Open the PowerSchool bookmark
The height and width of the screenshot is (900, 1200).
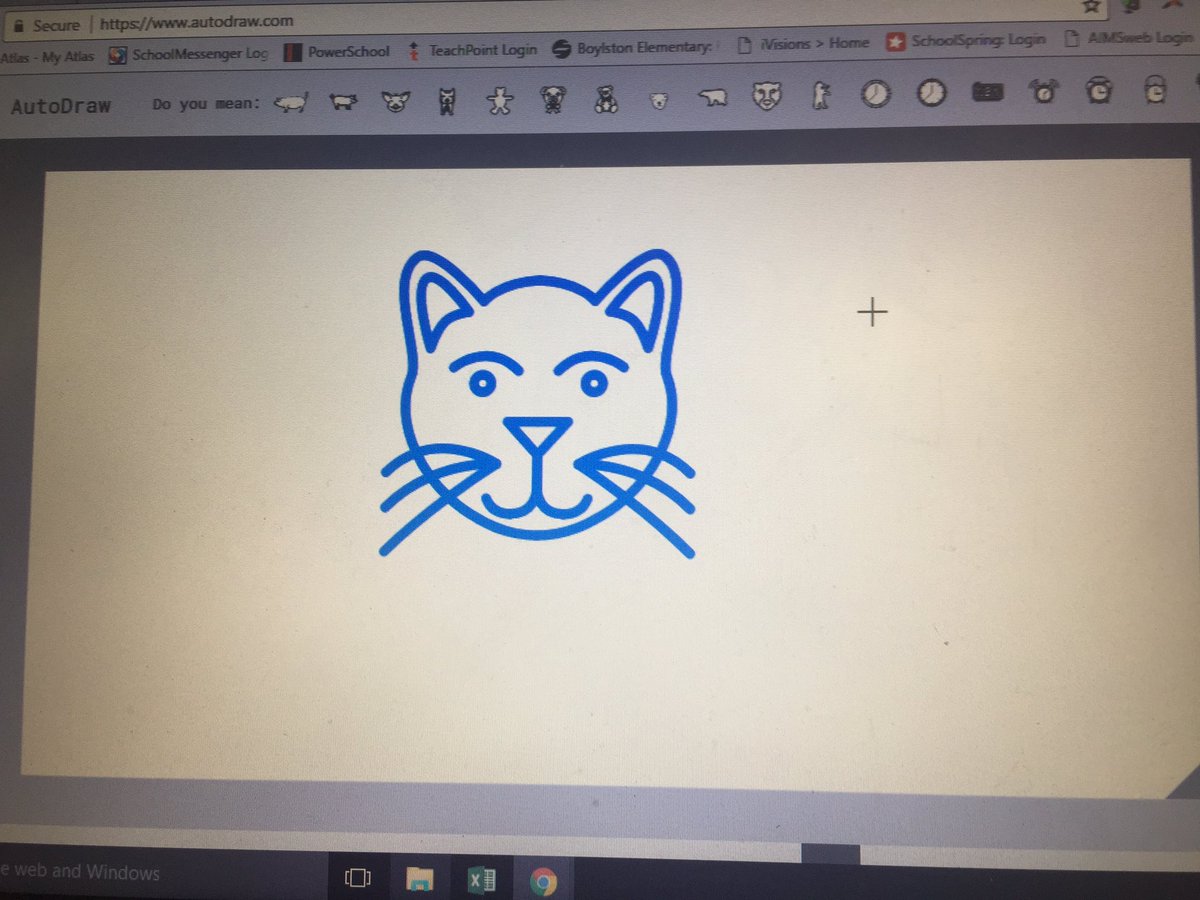click(337, 51)
